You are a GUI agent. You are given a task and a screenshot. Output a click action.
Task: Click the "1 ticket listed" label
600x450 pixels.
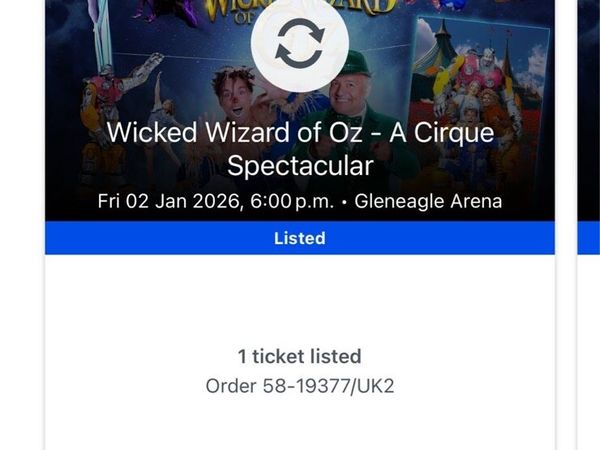pos(299,356)
